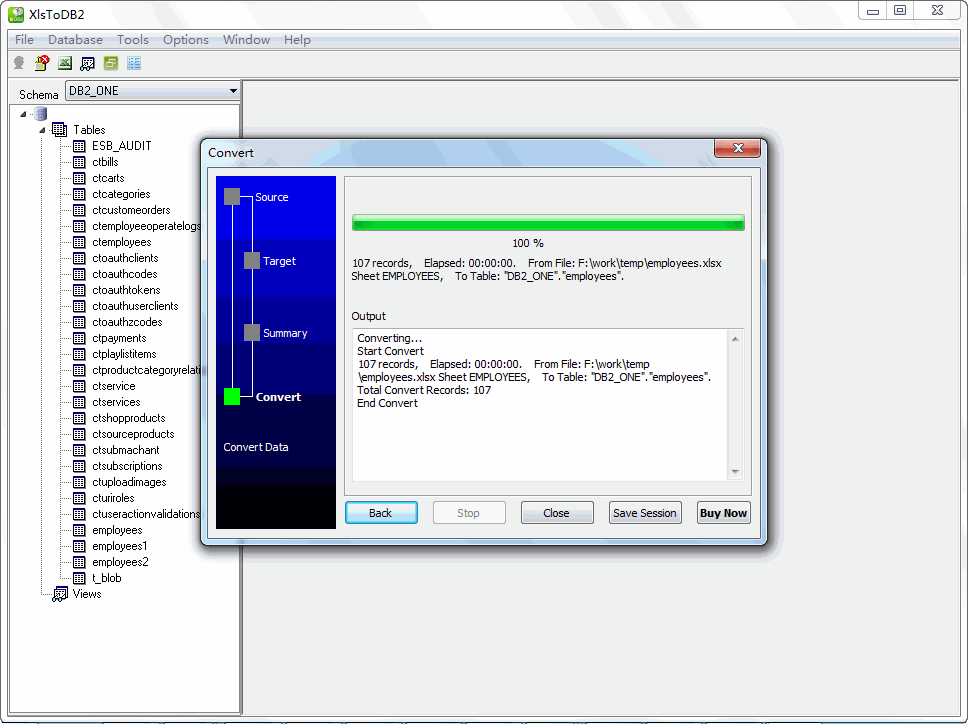968x724 pixels.
Task: Select the cturiroles table
Action: click(x=113, y=498)
